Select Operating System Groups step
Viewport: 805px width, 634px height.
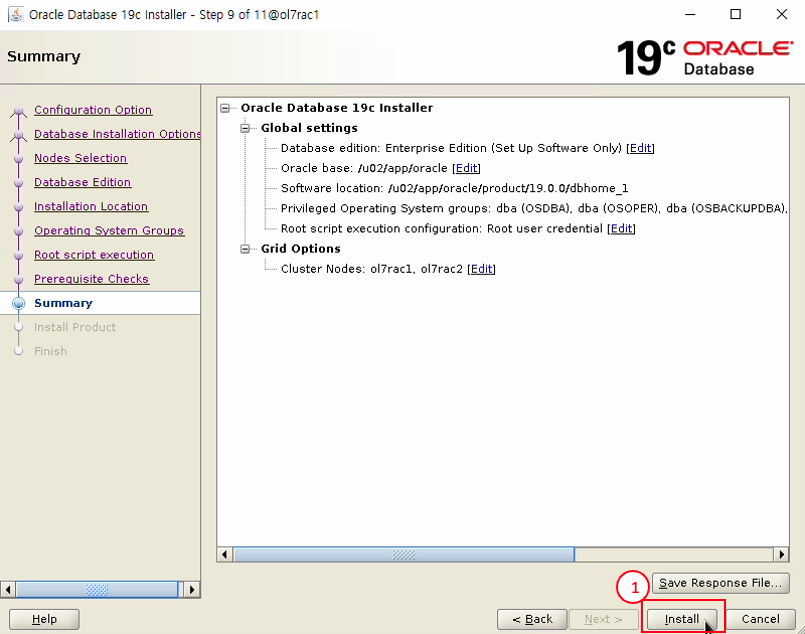109,231
